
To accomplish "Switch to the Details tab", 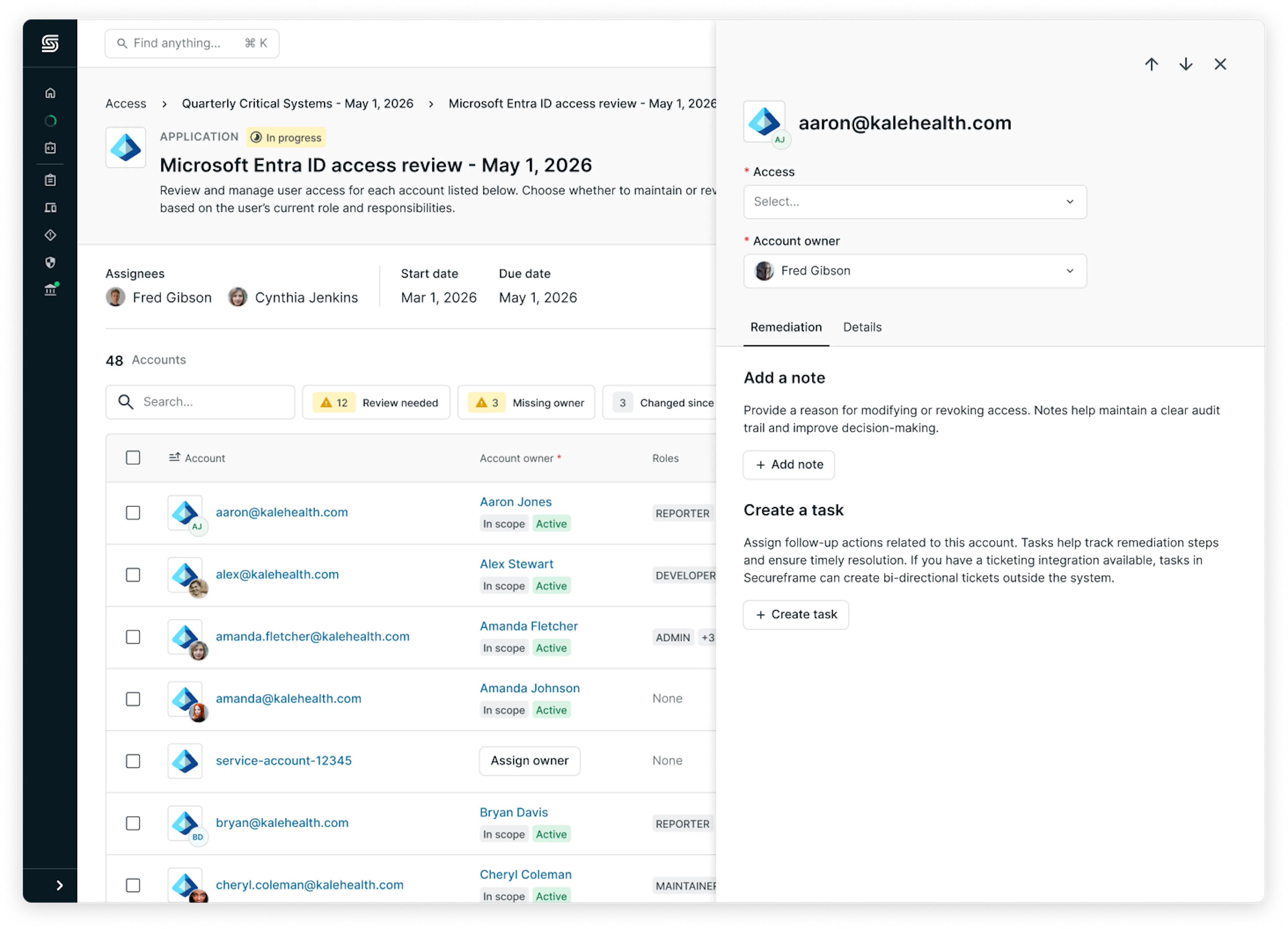I will tap(862, 327).
